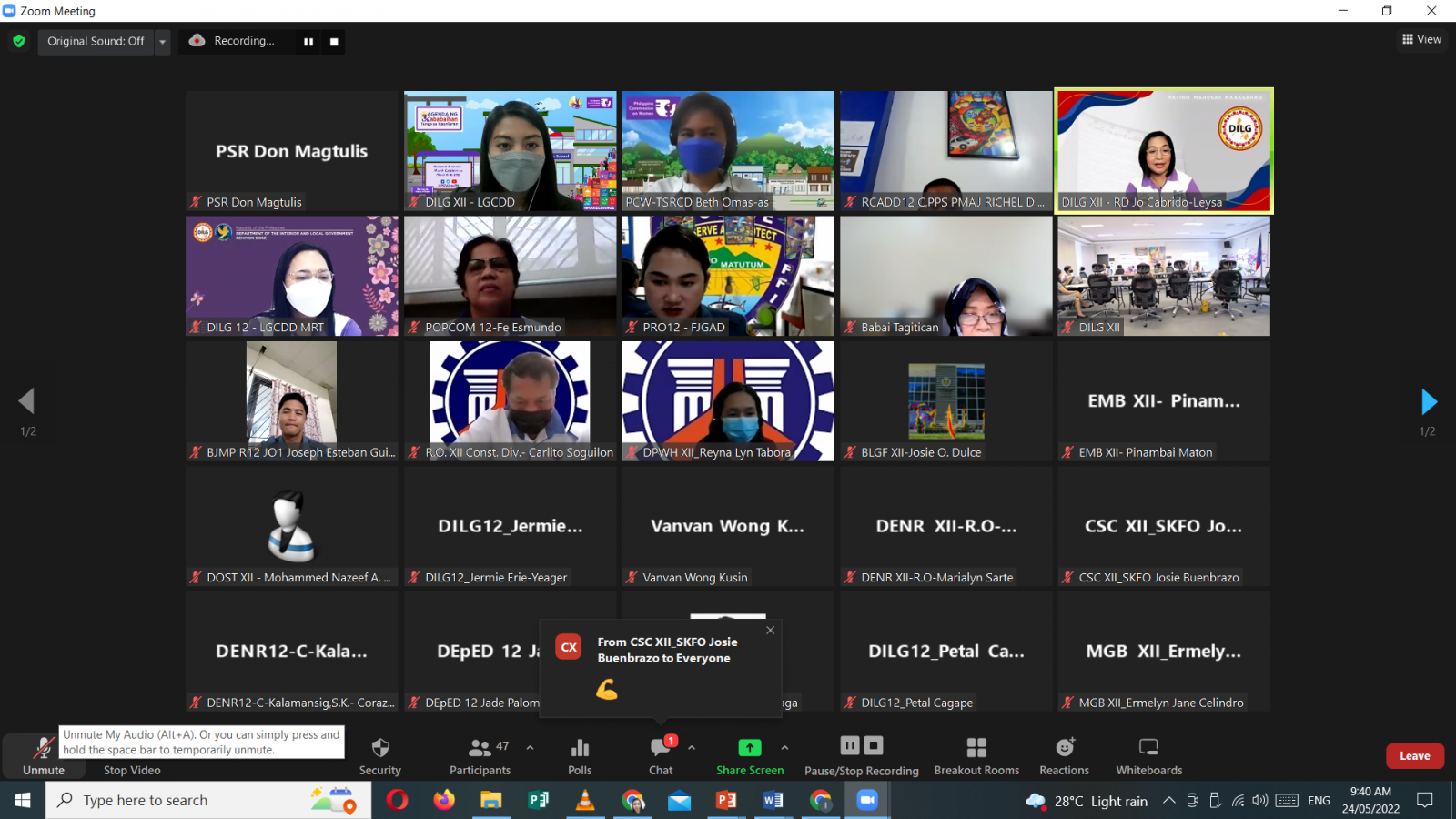The image size is (1456, 819).
Task: Open the Reactions smiley icon
Action: [1065, 747]
